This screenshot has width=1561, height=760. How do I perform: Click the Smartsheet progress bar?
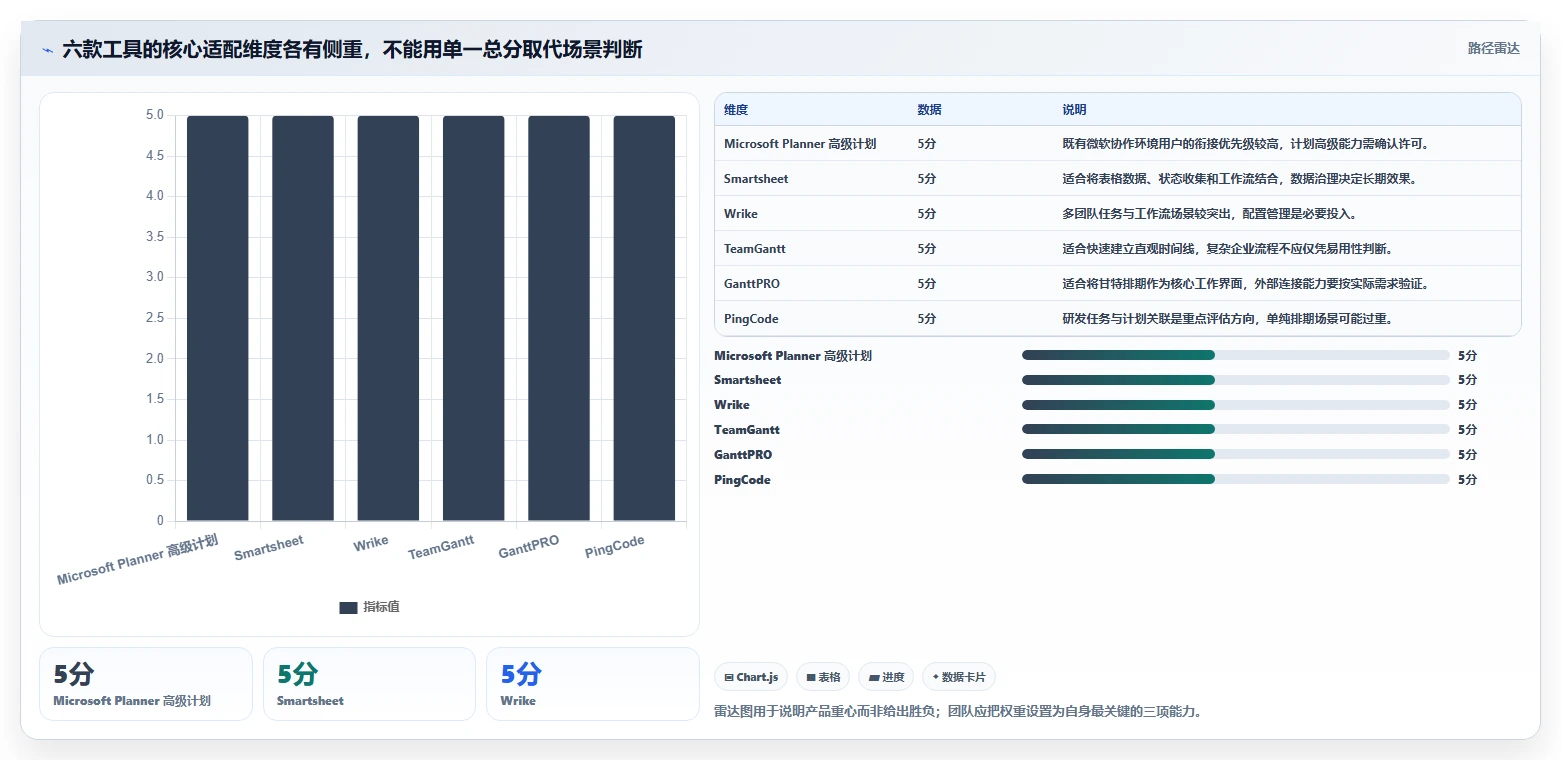pos(1236,380)
